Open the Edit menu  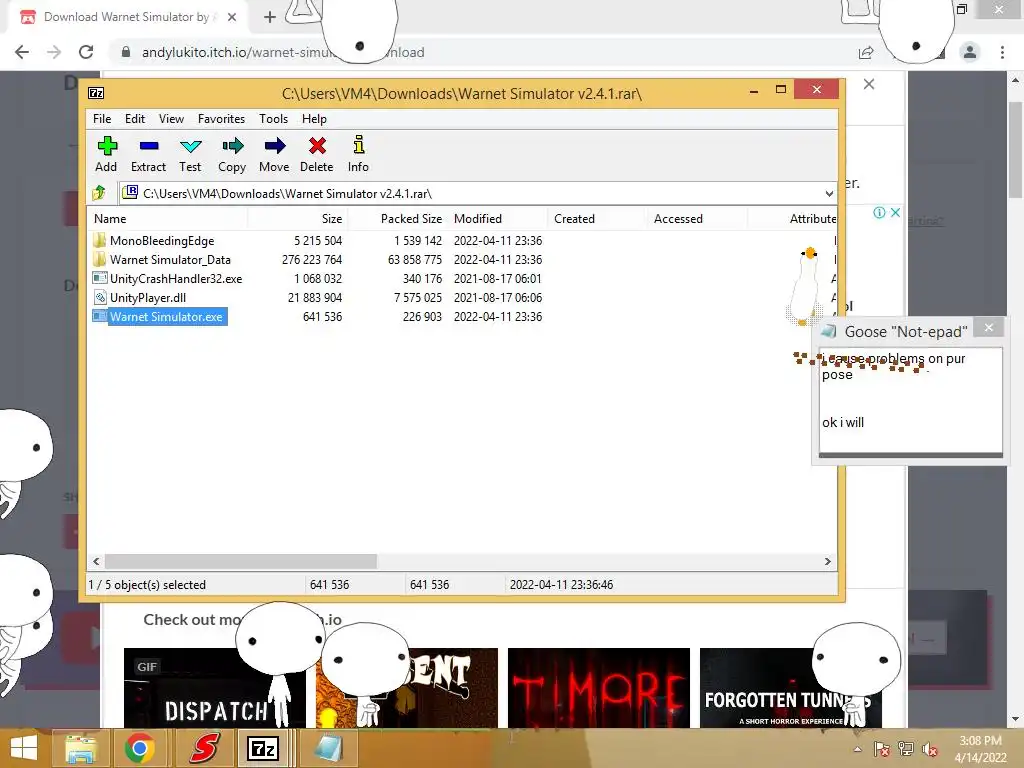[135, 119]
